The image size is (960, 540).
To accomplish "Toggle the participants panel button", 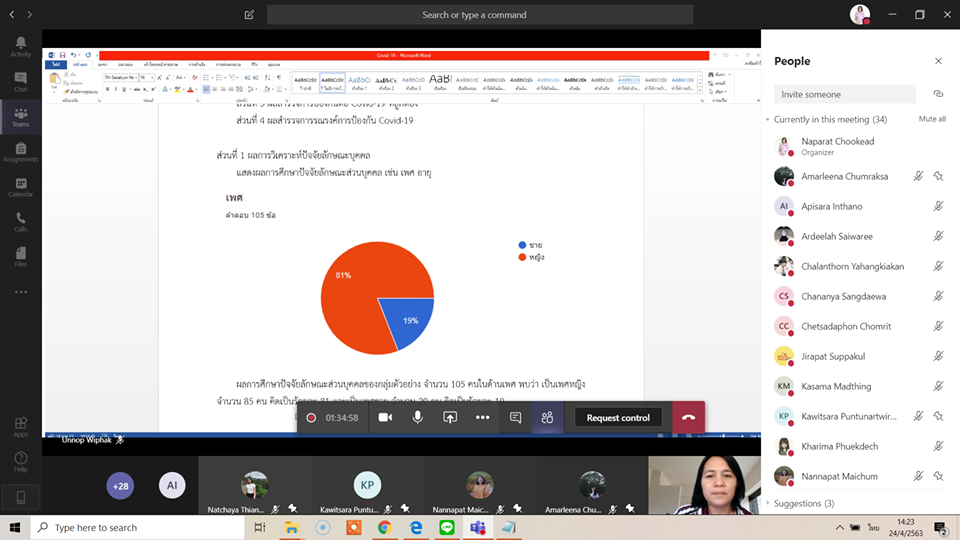I will (x=547, y=418).
